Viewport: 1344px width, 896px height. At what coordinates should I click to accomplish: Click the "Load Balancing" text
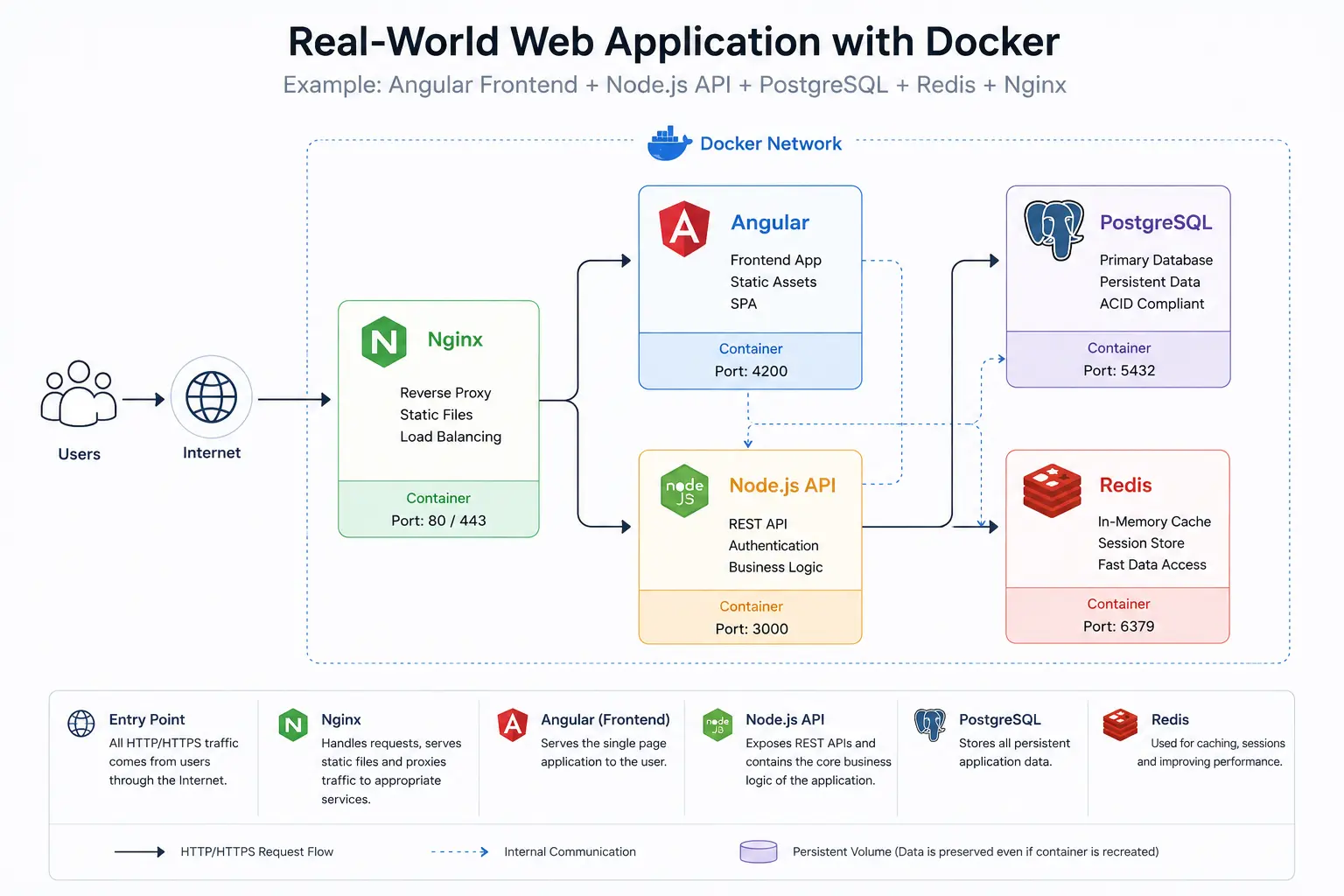(451, 437)
